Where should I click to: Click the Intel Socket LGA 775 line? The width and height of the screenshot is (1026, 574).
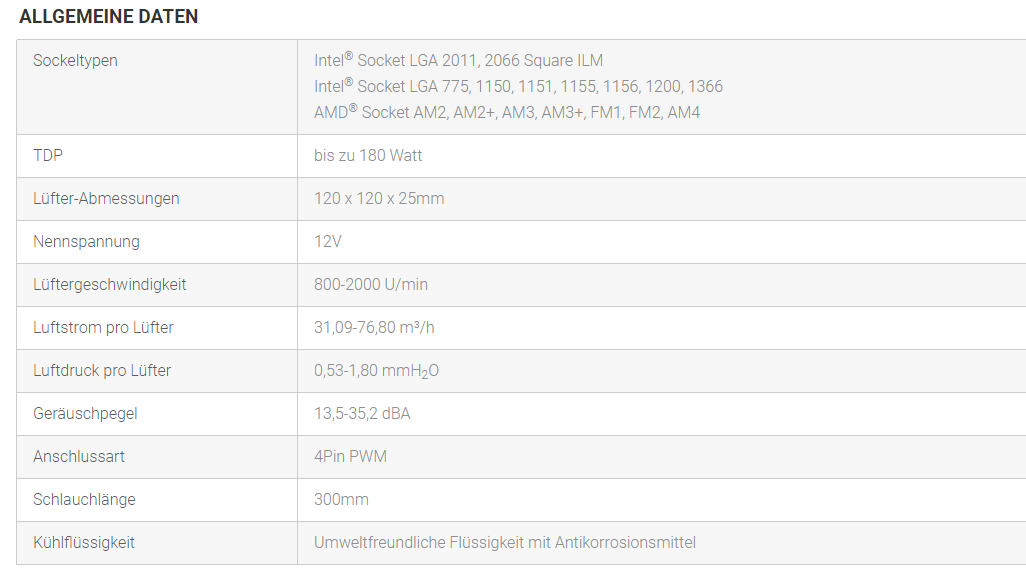click(x=518, y=86)
